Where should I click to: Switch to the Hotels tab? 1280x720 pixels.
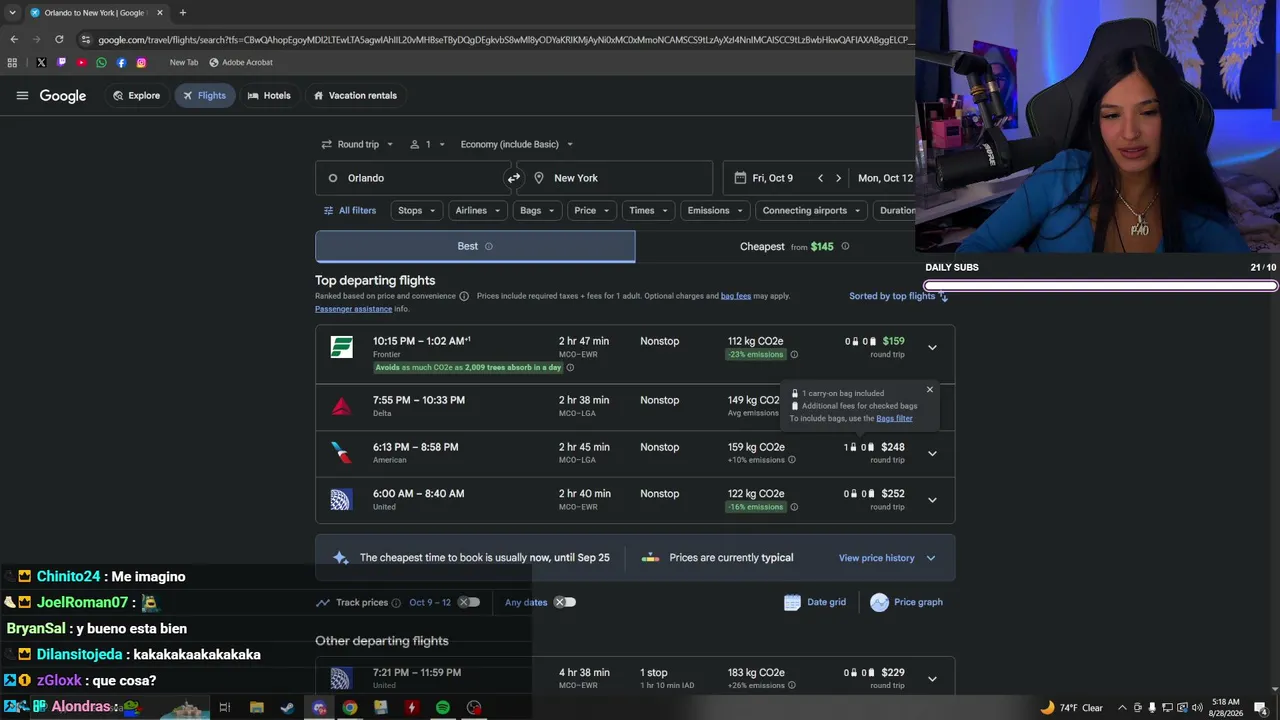click(x=269, y=96)
